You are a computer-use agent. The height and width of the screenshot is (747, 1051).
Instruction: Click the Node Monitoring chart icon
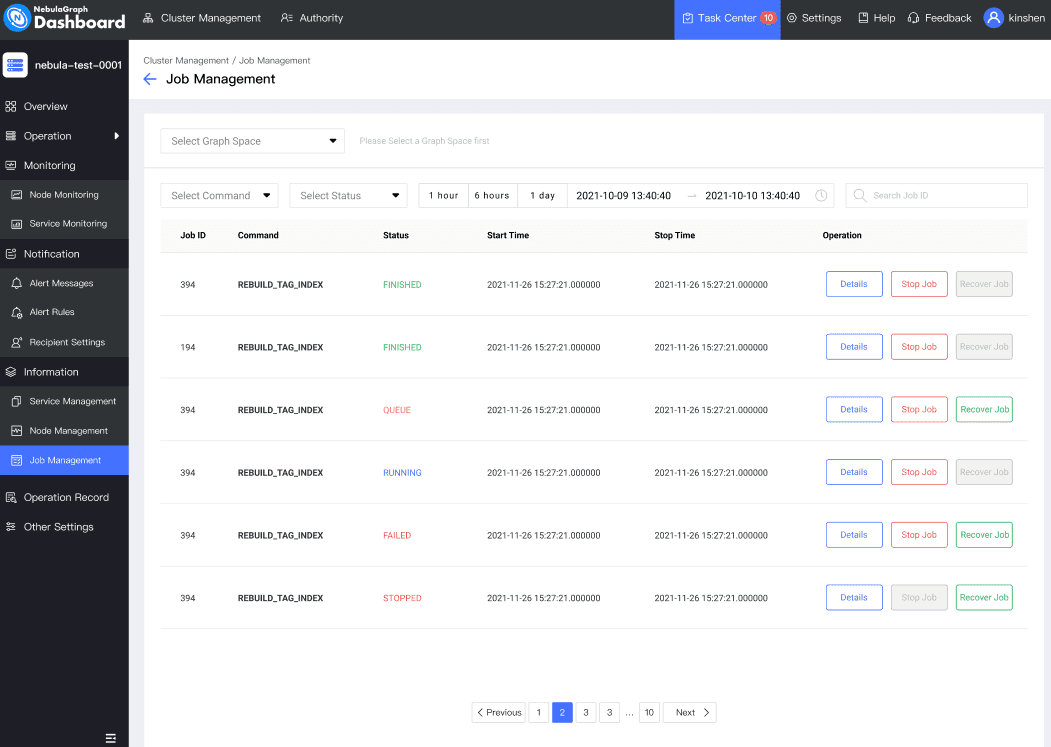pyautogui.click(x=17, y=195)
